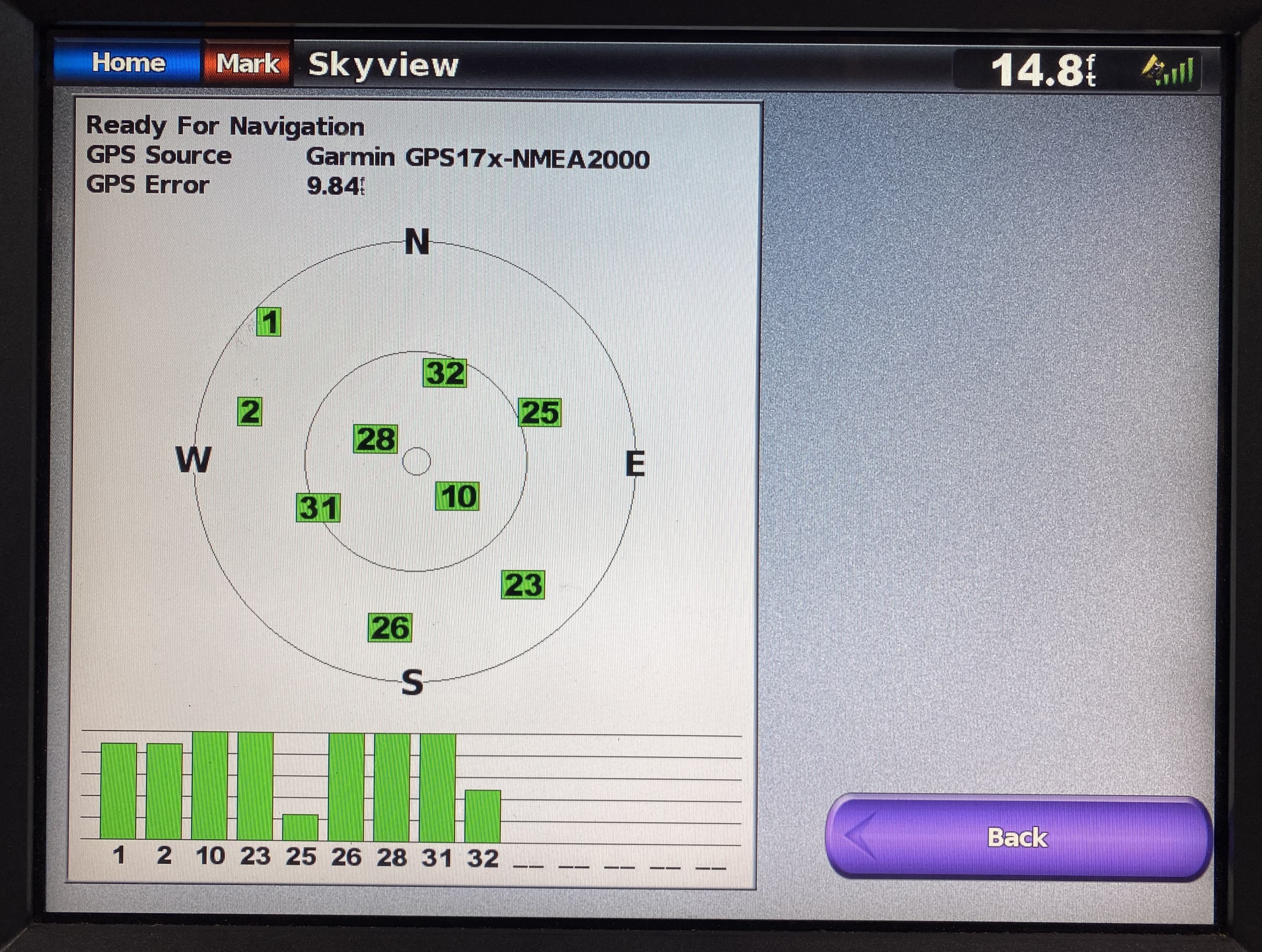Tap the N compass label
The width and height of the screenshot is (1262, 952).
(x=416, y=242)
